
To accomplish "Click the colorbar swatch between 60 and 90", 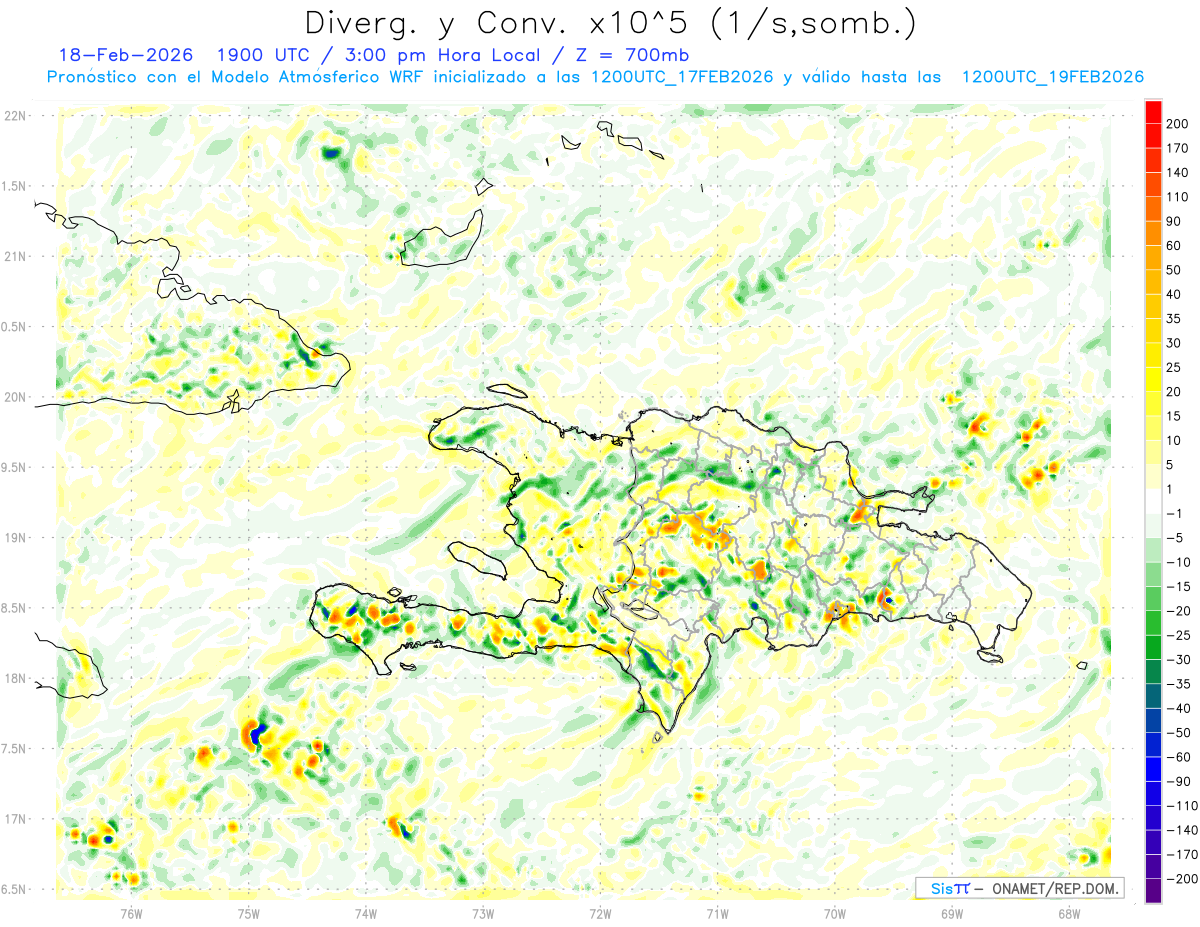I will pyautogui.click(x=1153, y=234).
